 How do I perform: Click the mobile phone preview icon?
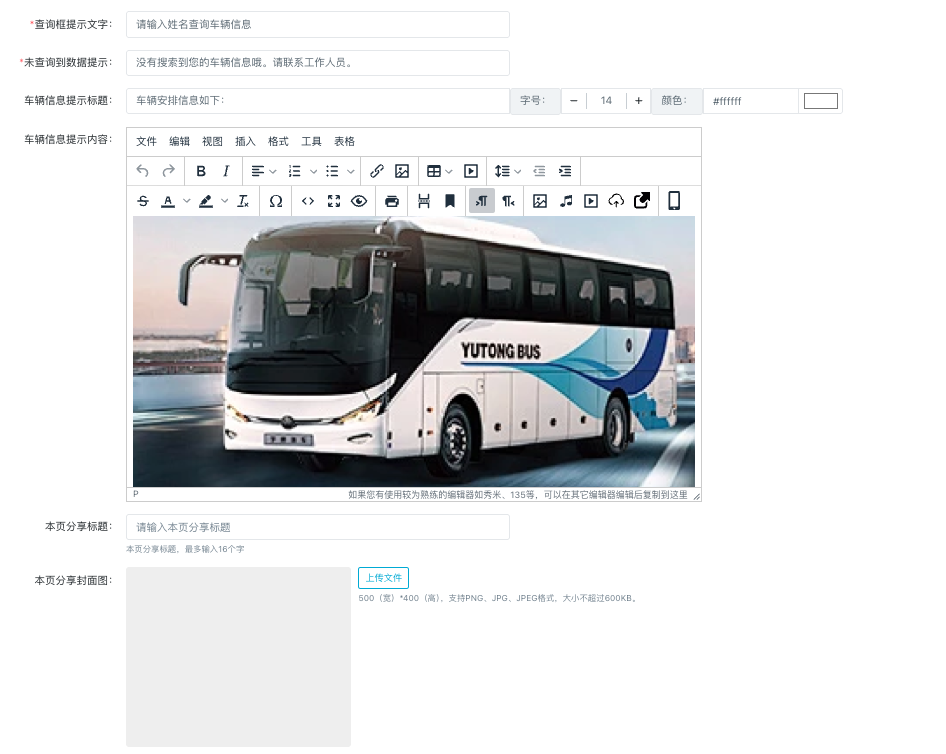coord(674,201)
